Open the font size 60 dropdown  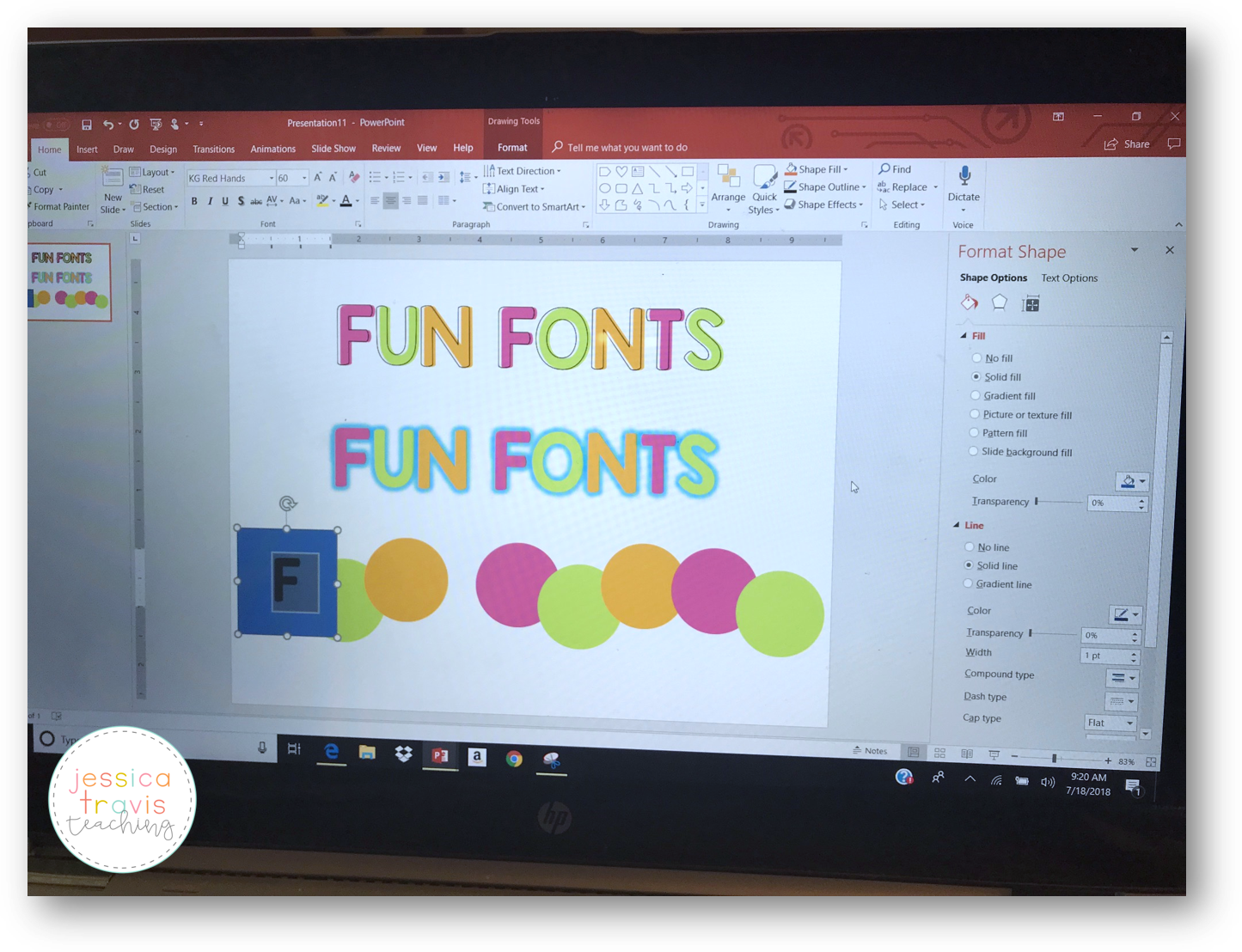tap(304, 179)
